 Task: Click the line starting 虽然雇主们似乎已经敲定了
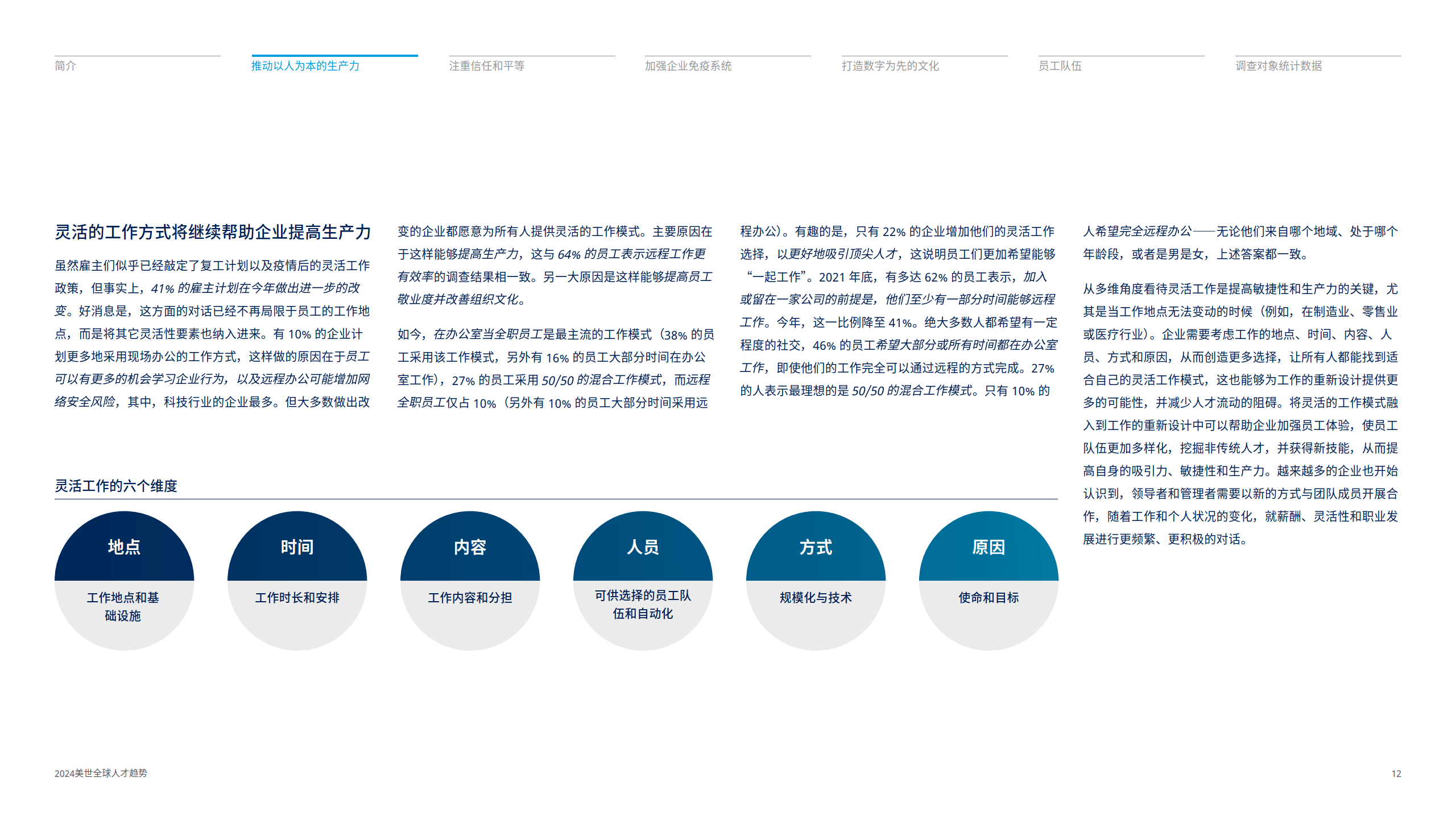(x=212, y=266)
